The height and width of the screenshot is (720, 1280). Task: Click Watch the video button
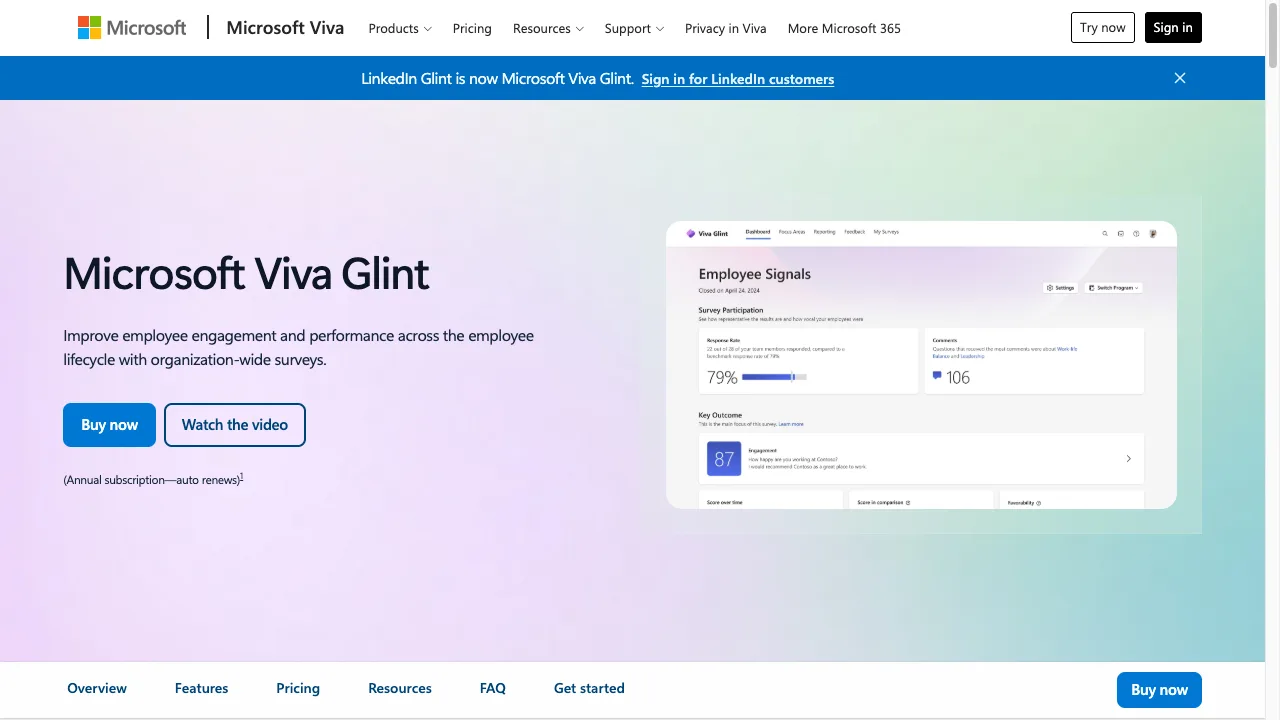tap(235, 425)
